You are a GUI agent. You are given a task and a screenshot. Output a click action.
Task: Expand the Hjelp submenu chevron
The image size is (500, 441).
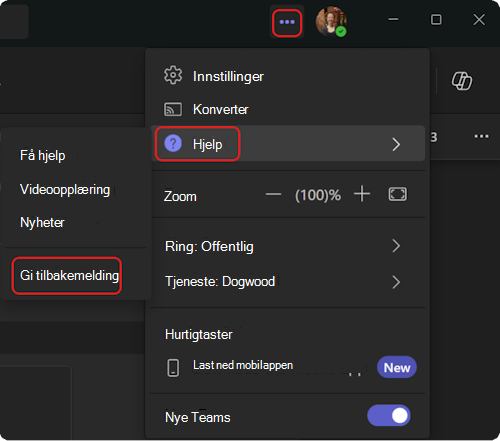[x=396, y=144]
